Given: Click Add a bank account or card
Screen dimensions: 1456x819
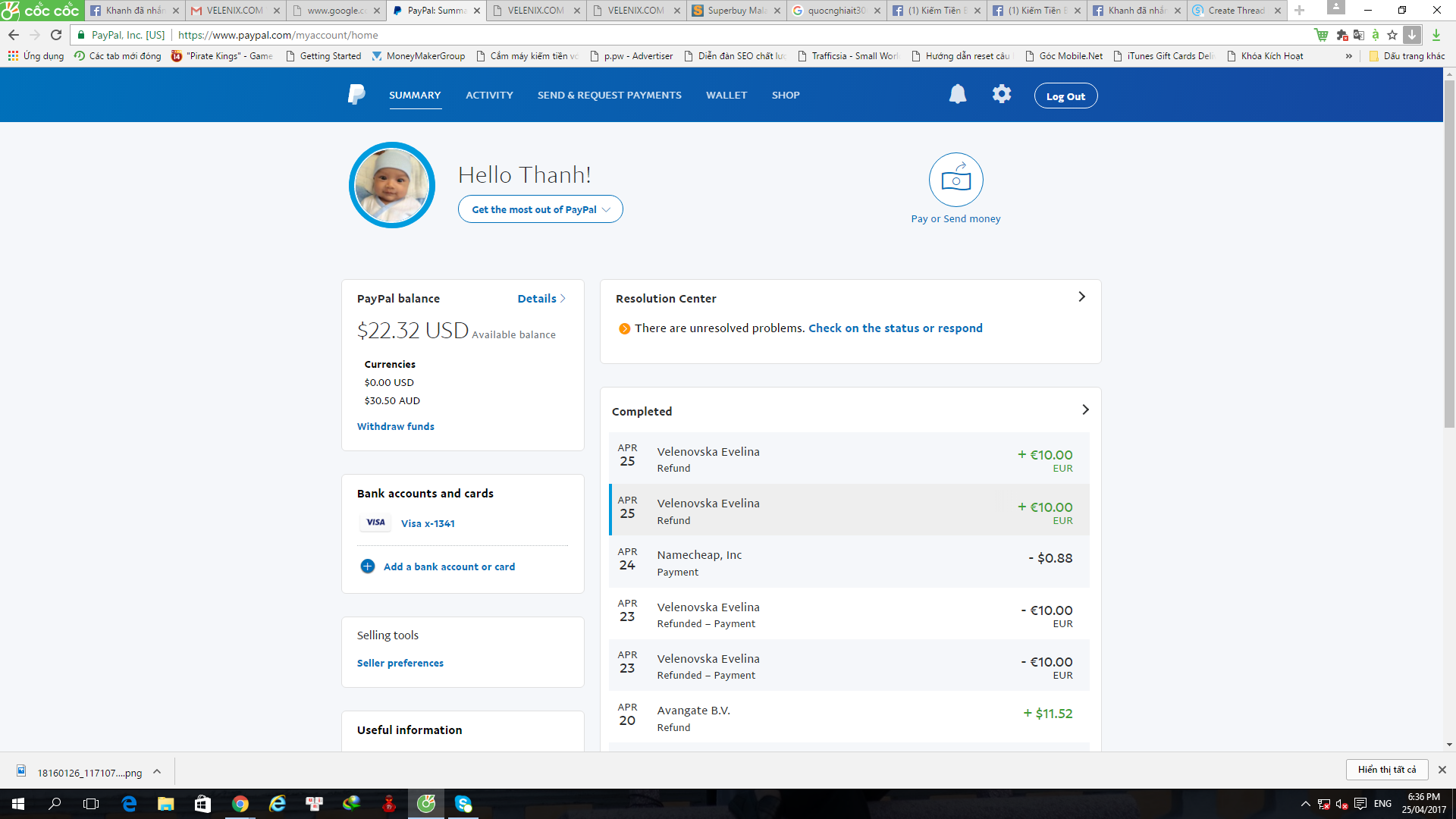Looking at the screenshot, I should [x=449, y=566].
